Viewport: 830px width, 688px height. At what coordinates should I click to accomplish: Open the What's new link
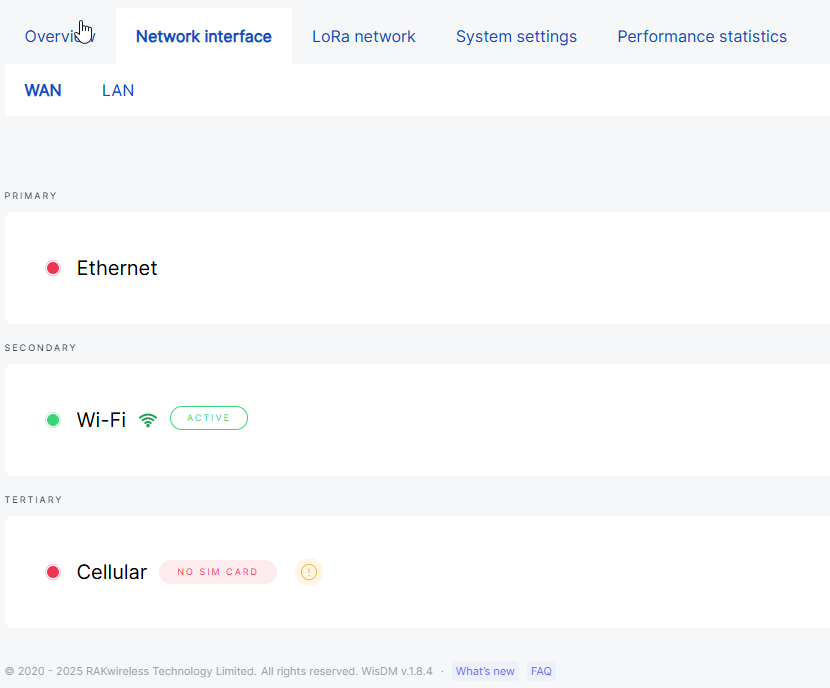coord(485,671)
